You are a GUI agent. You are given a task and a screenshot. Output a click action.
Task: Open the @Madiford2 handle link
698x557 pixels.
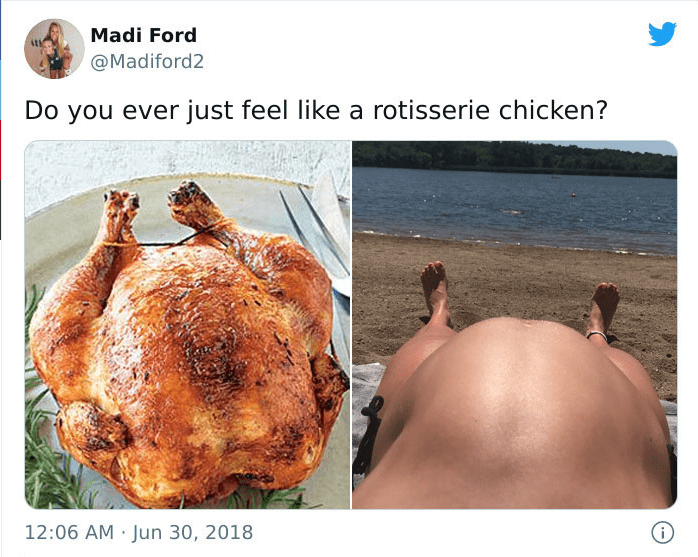[147, 61]
